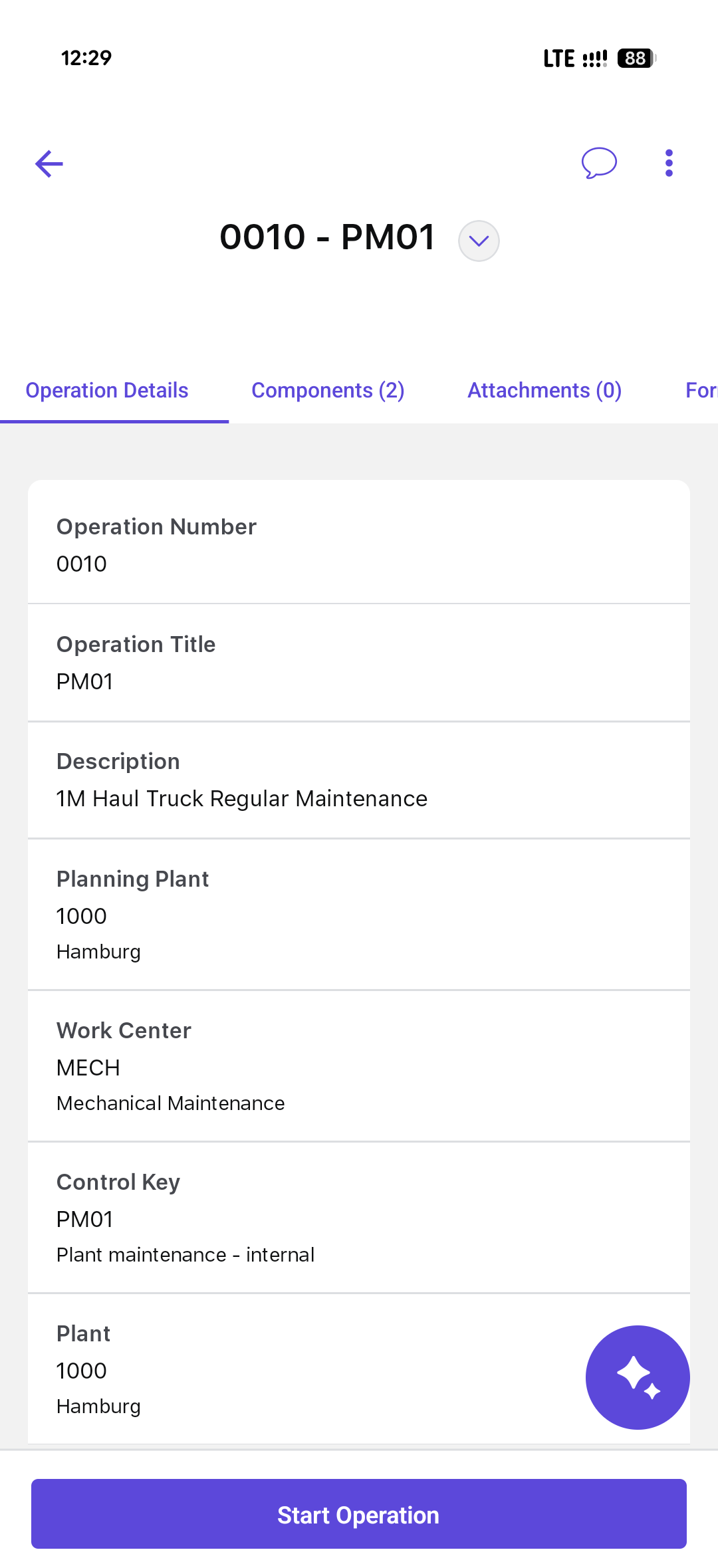Show the partially visible Forms tab
Screen dimensions: 718x1568
pyautogui.click(x=701, y=390)
